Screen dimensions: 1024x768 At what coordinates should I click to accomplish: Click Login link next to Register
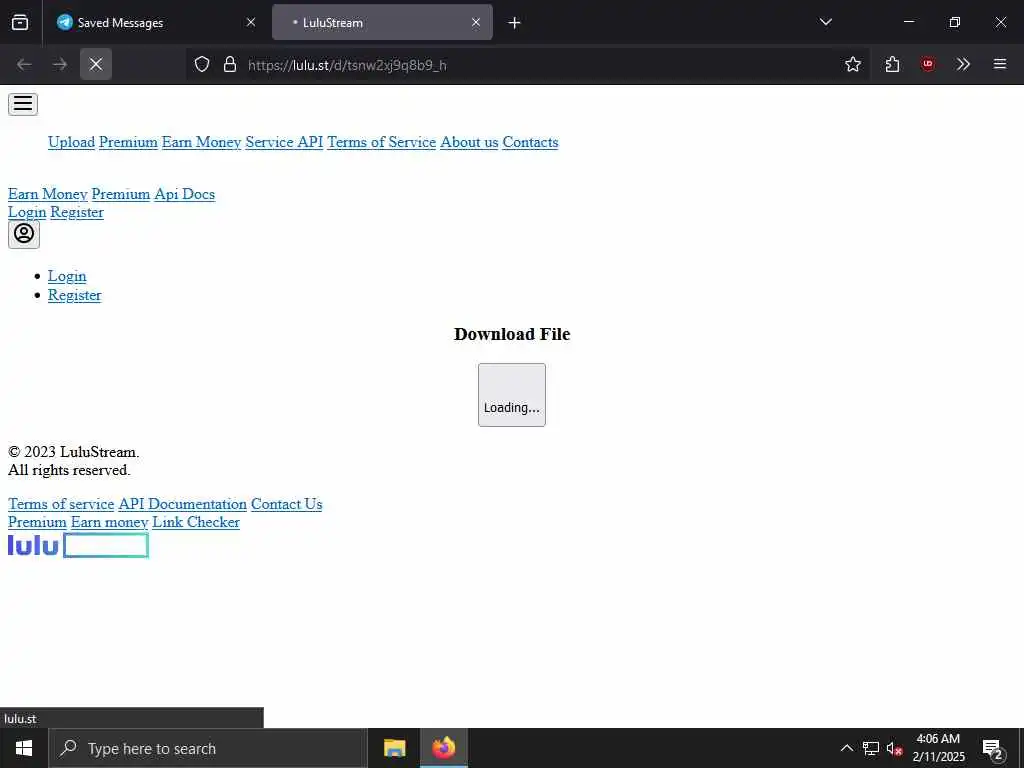(x=27, y=212)
